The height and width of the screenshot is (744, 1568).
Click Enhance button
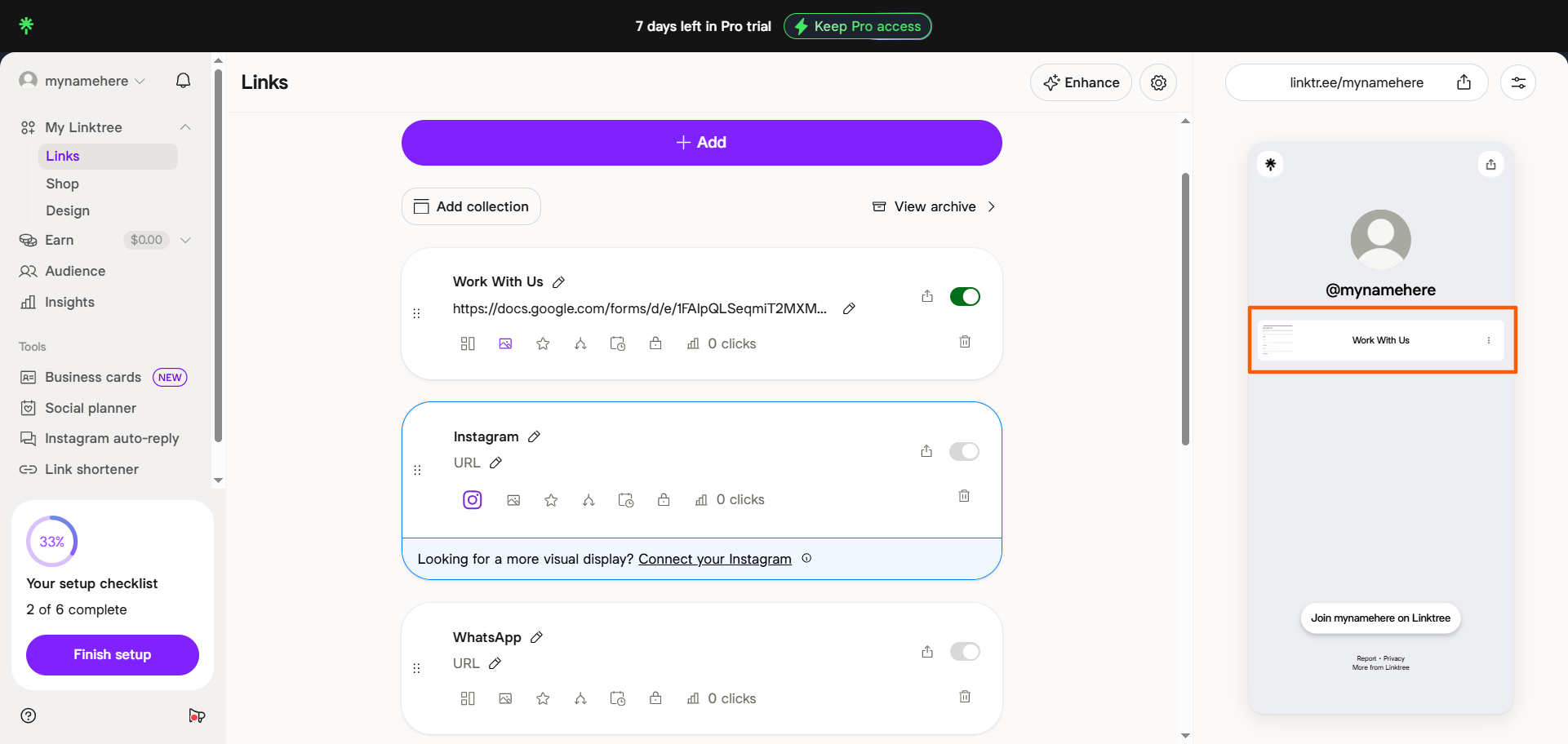coord(1081,82)
